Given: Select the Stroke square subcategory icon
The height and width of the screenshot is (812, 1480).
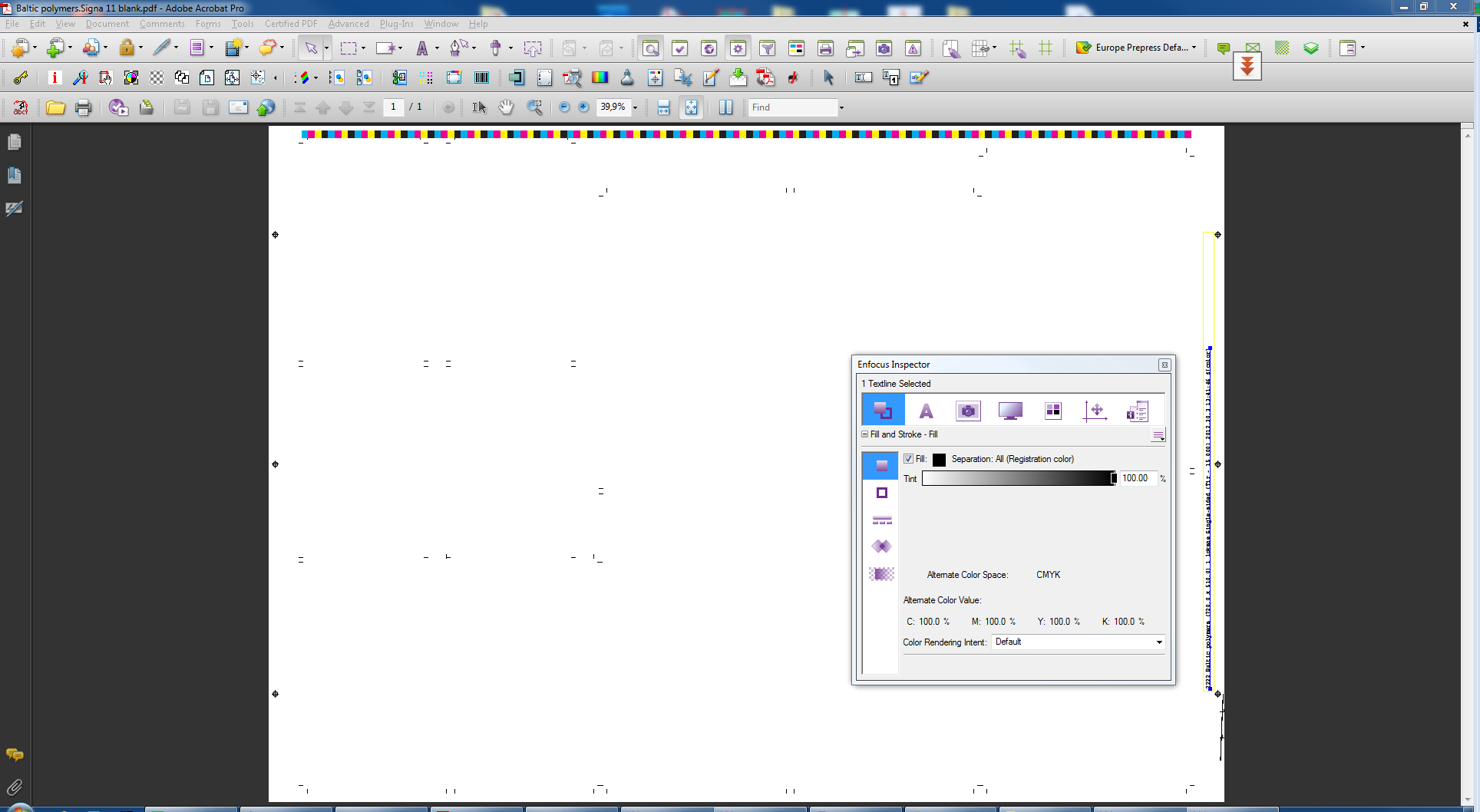Looking at the screenshot, I should [881, 493].
